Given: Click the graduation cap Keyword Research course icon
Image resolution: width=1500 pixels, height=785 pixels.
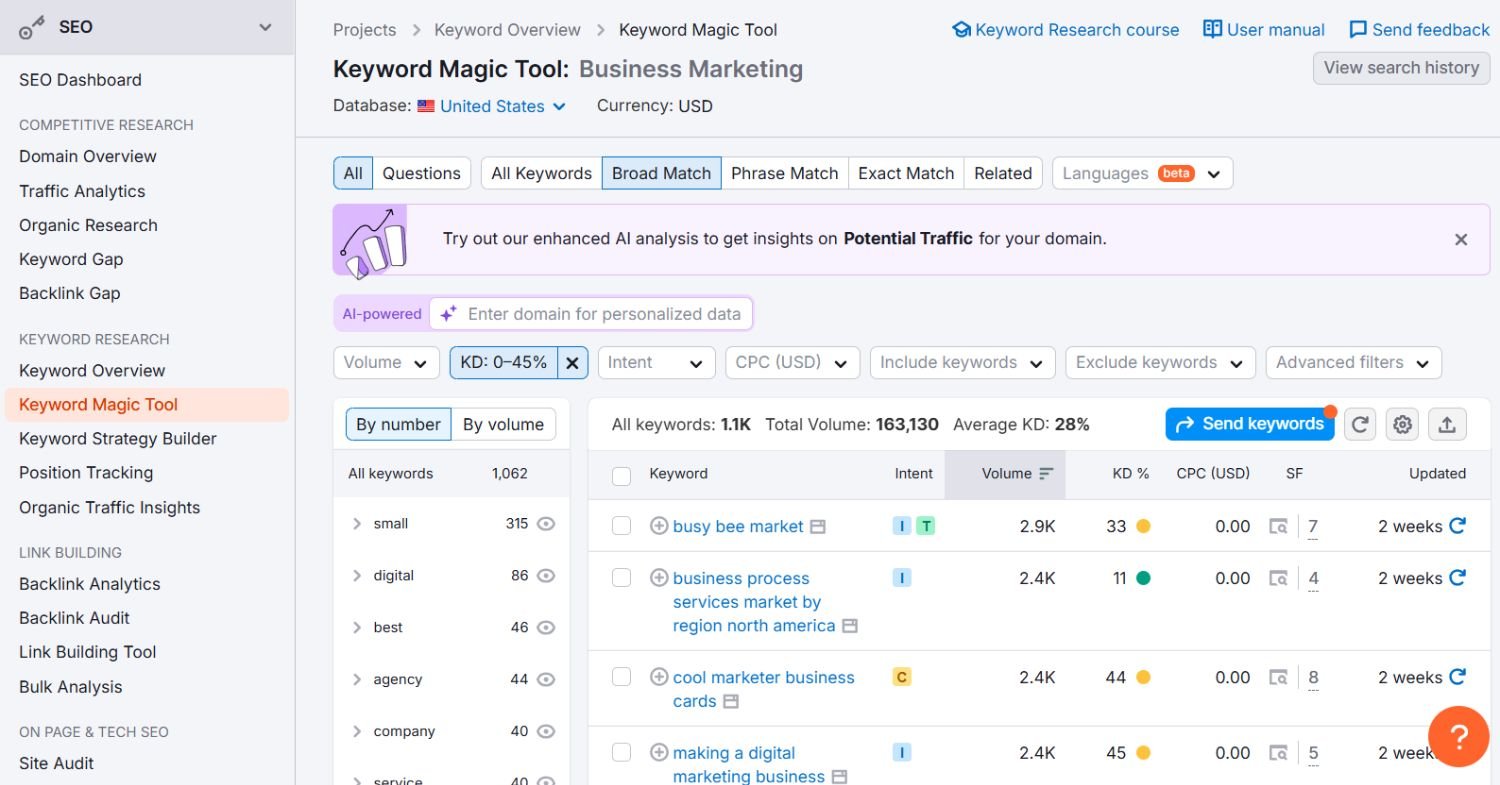Looking at the screenshot, I should coord(961,30).
